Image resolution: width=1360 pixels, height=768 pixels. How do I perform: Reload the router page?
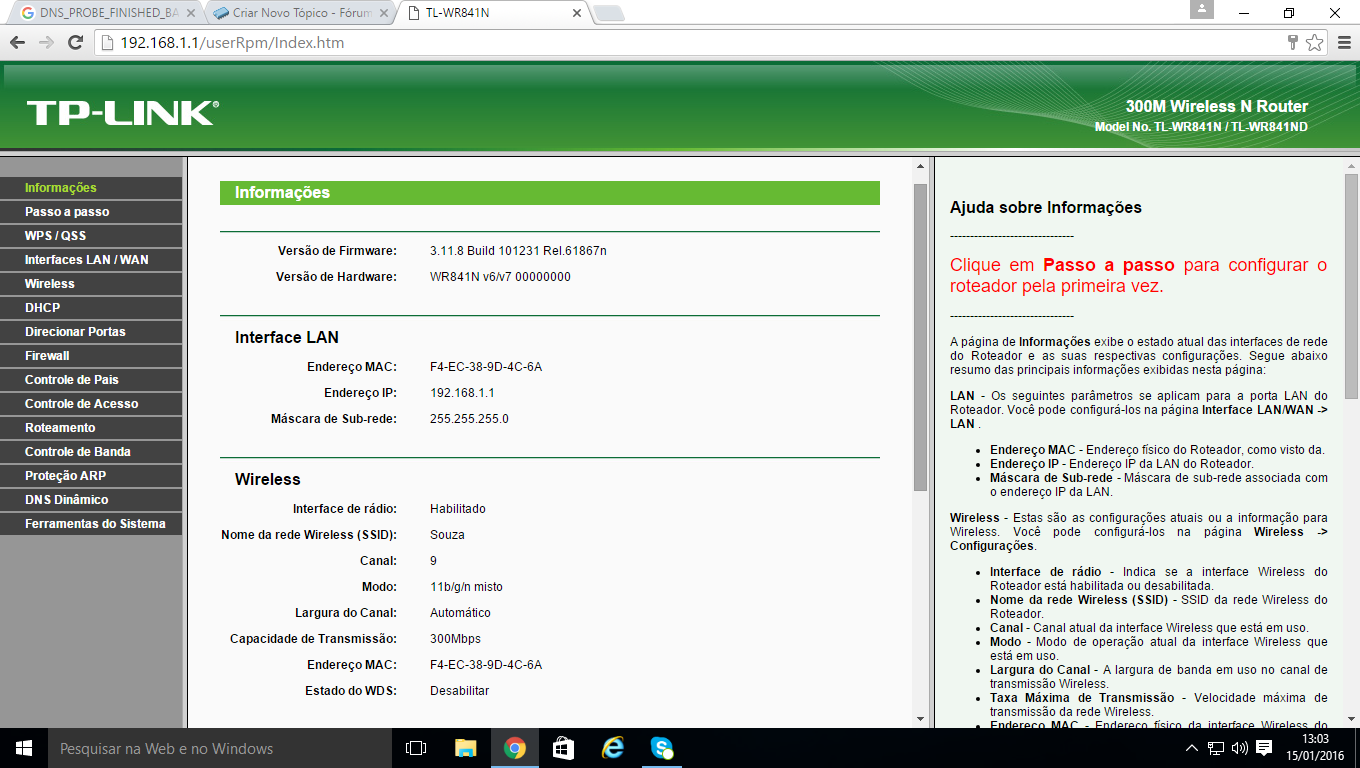[x=75, y=43]
